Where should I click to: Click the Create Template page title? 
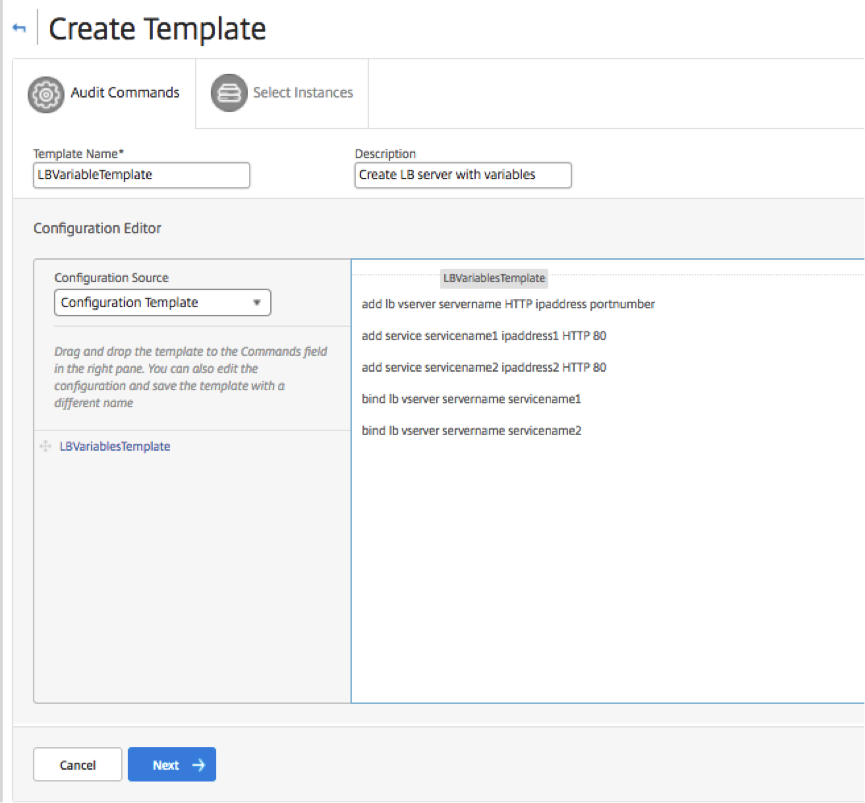pyautogui.click(x=157, y=29)
